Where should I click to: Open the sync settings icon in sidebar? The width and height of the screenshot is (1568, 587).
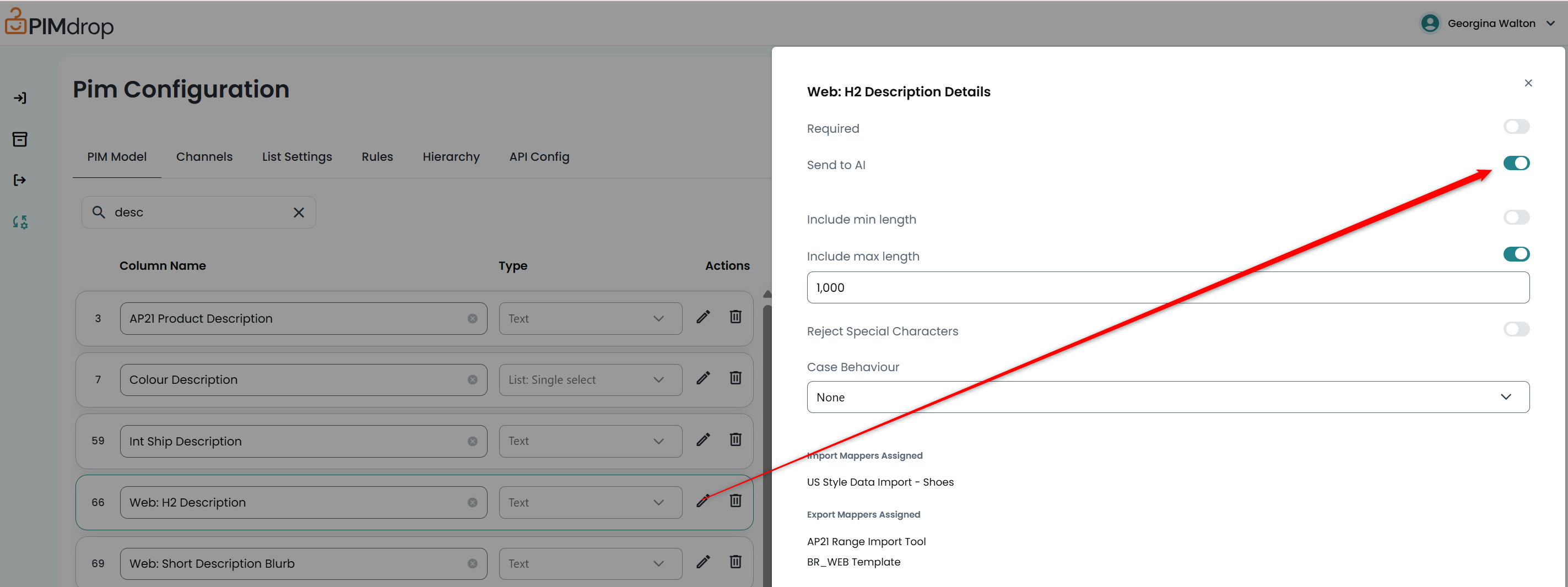click(20, 222)
